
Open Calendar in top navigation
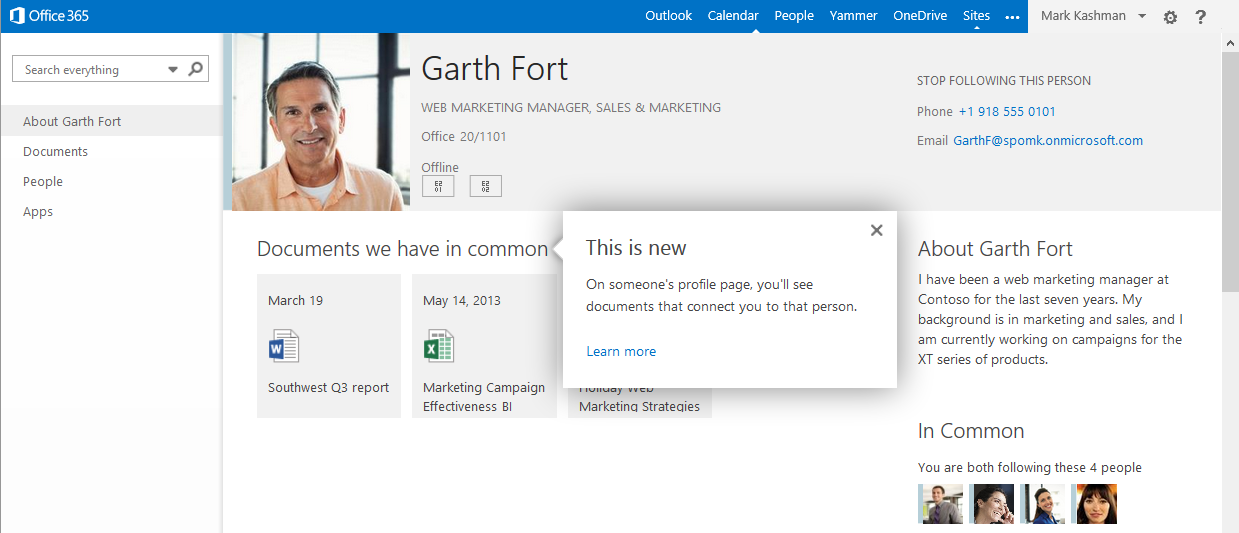point(733,16)
